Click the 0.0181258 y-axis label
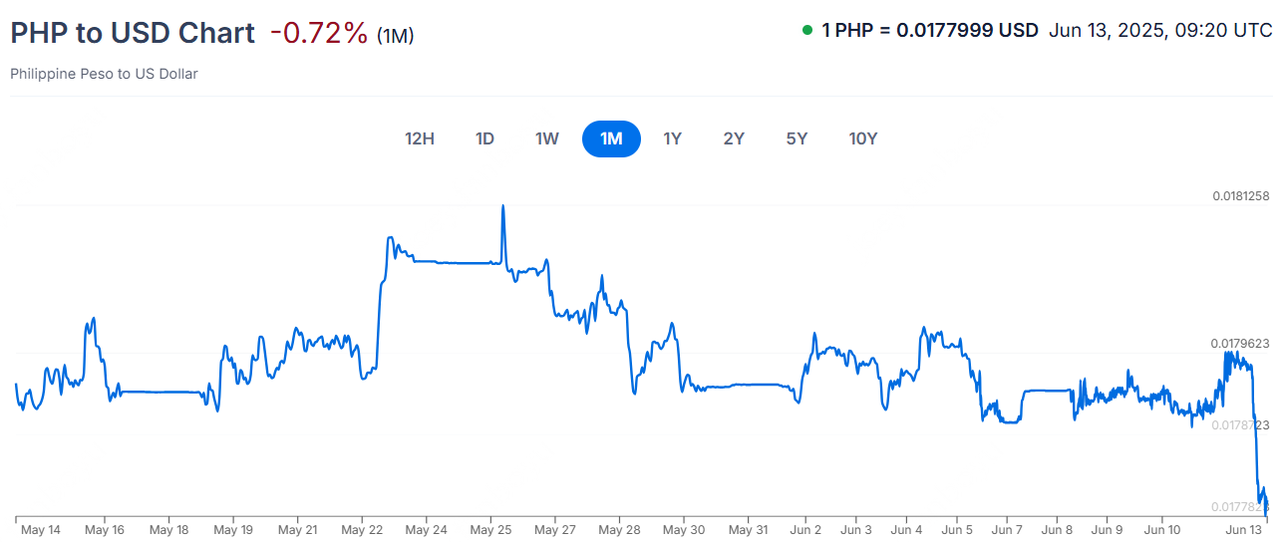The width and height of the screenshot is (1280, 542). (x=1240, y=196)
